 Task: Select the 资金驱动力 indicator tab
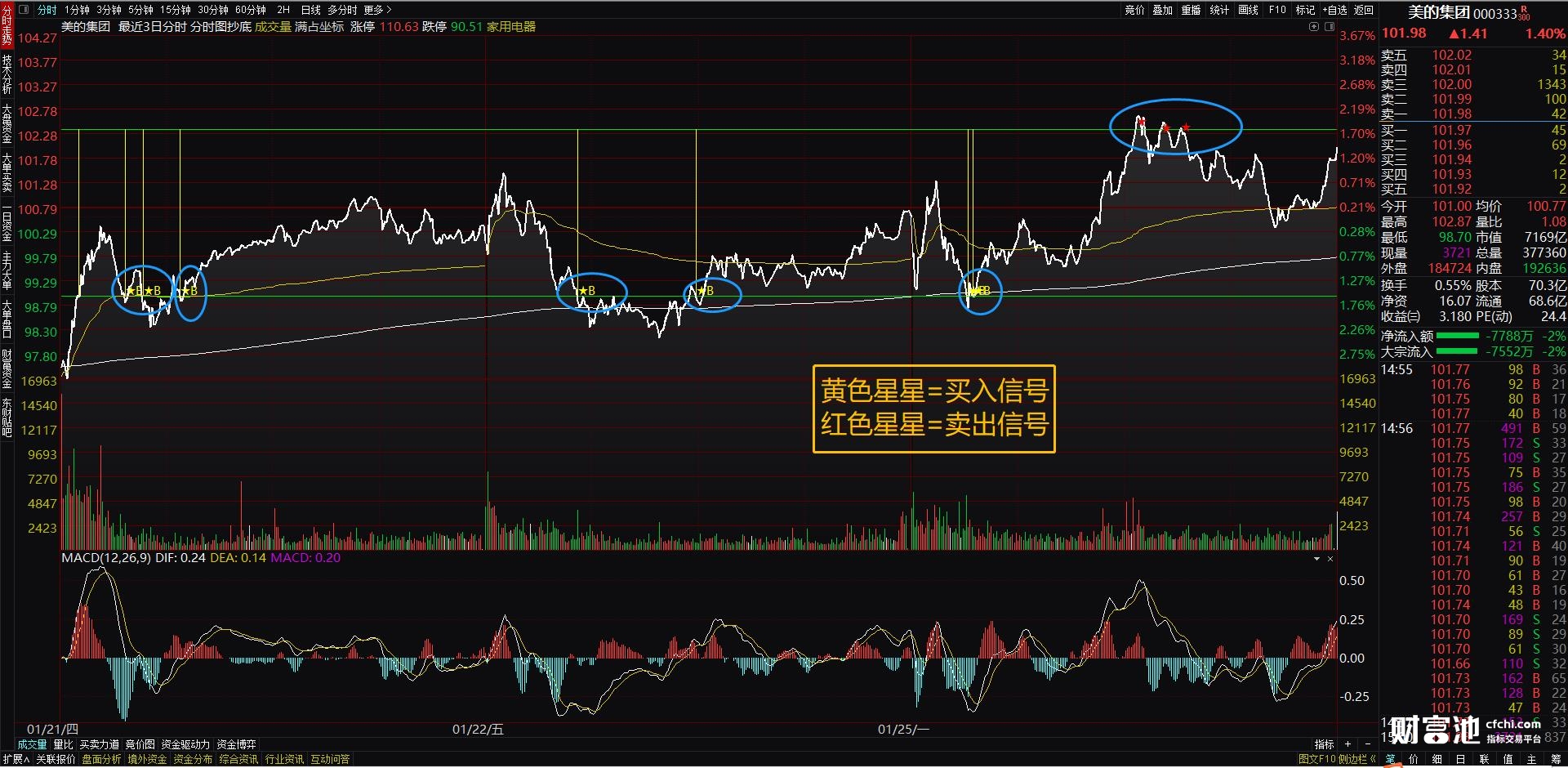pyautogui.click(x=185, y=744)
